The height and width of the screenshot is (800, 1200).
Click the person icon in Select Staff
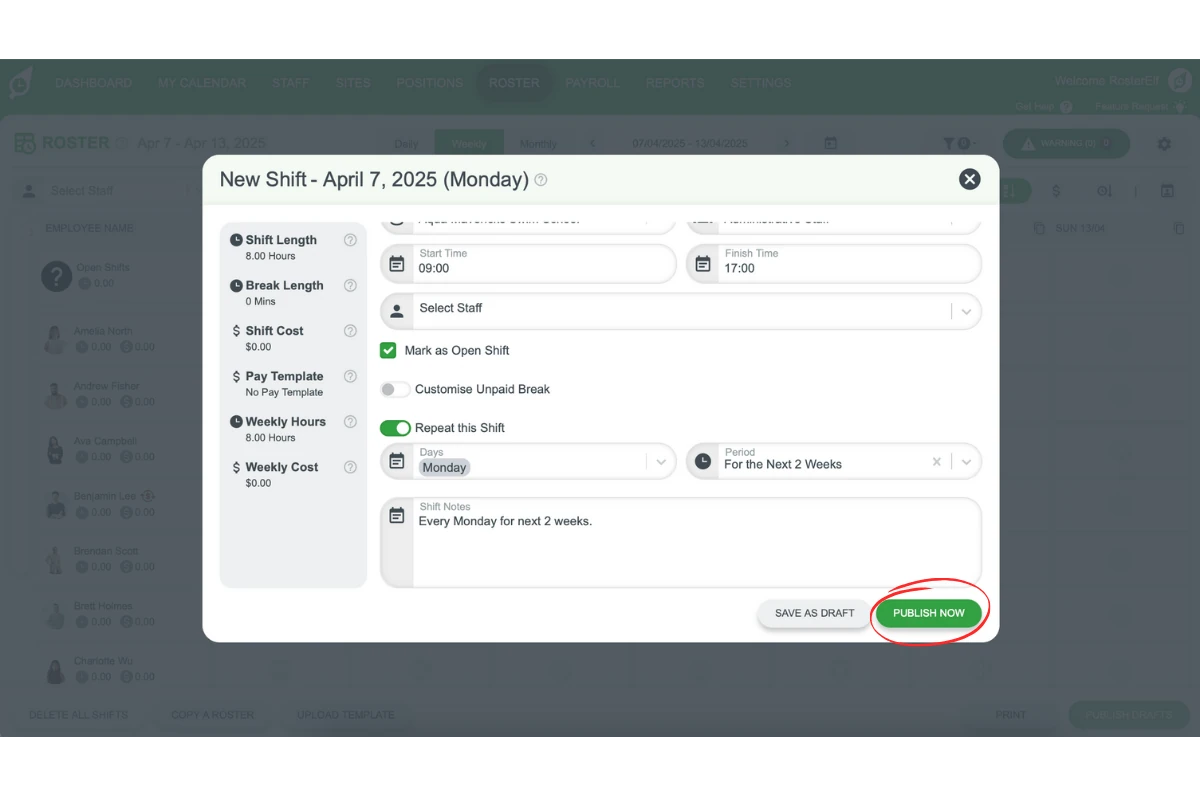pyautogui.click(x=397, y=311)
